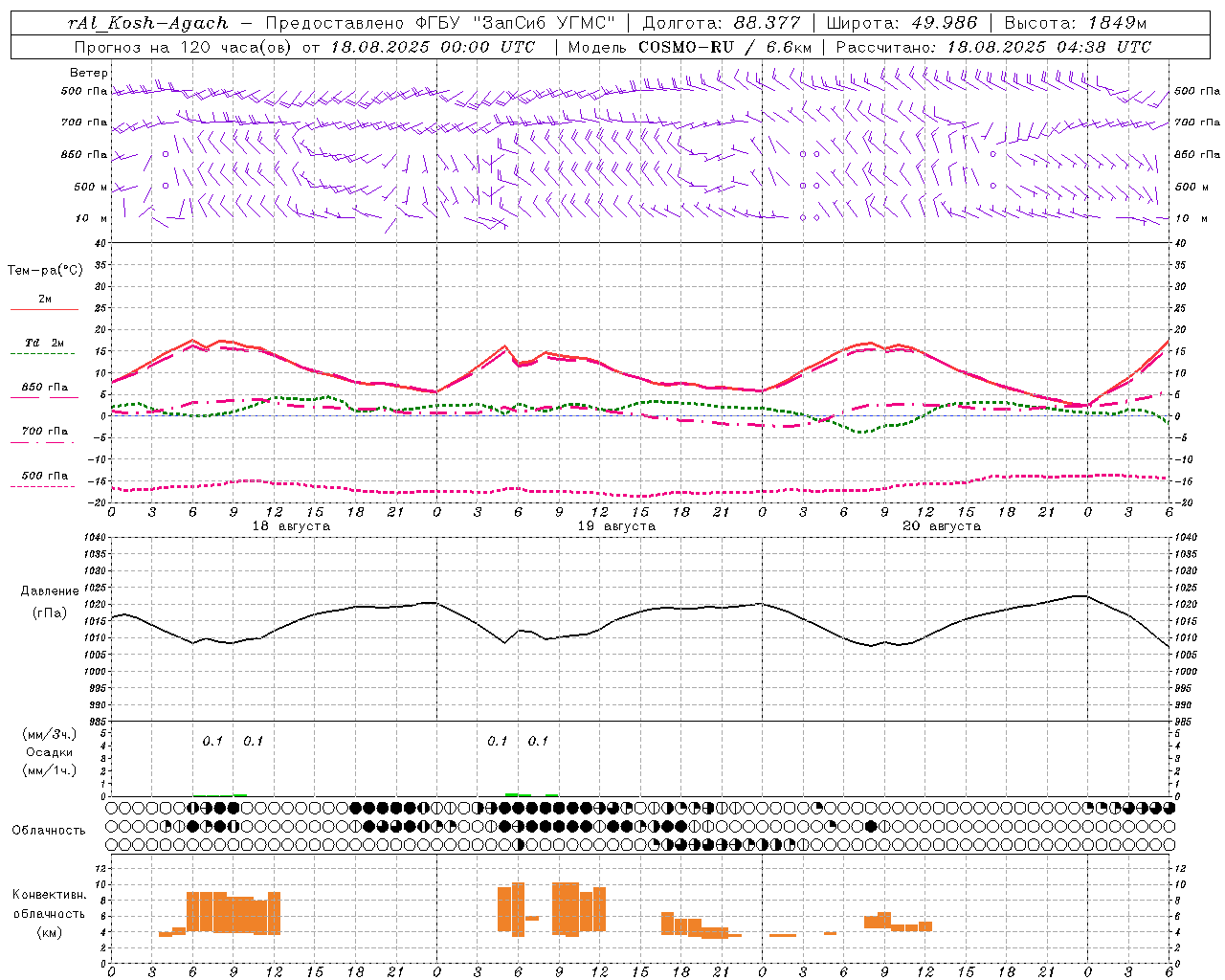Select the (мм/3ч.) precipitation unit label

point(50,734)
